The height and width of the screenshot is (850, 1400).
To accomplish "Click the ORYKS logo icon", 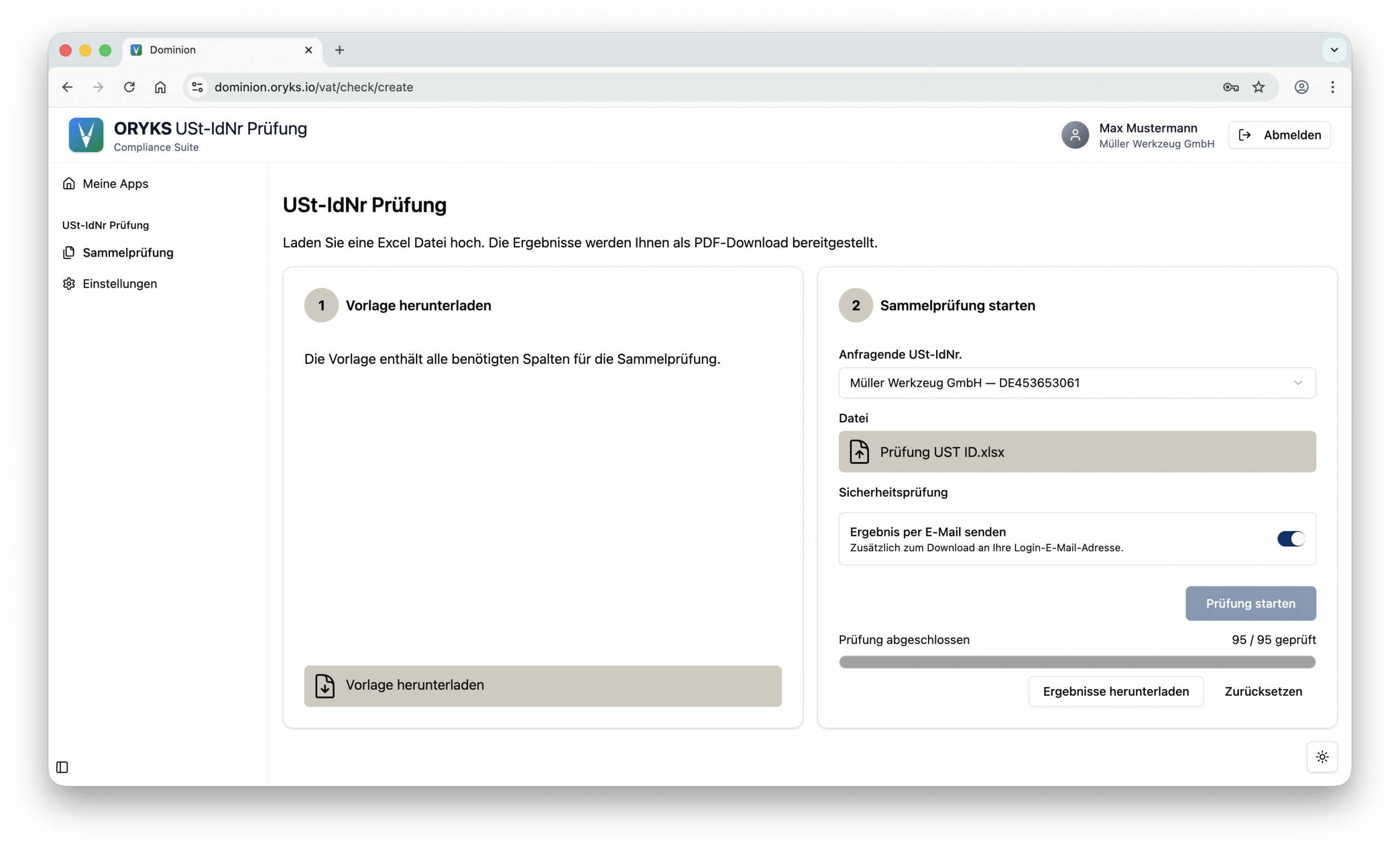I will point(86,135).
